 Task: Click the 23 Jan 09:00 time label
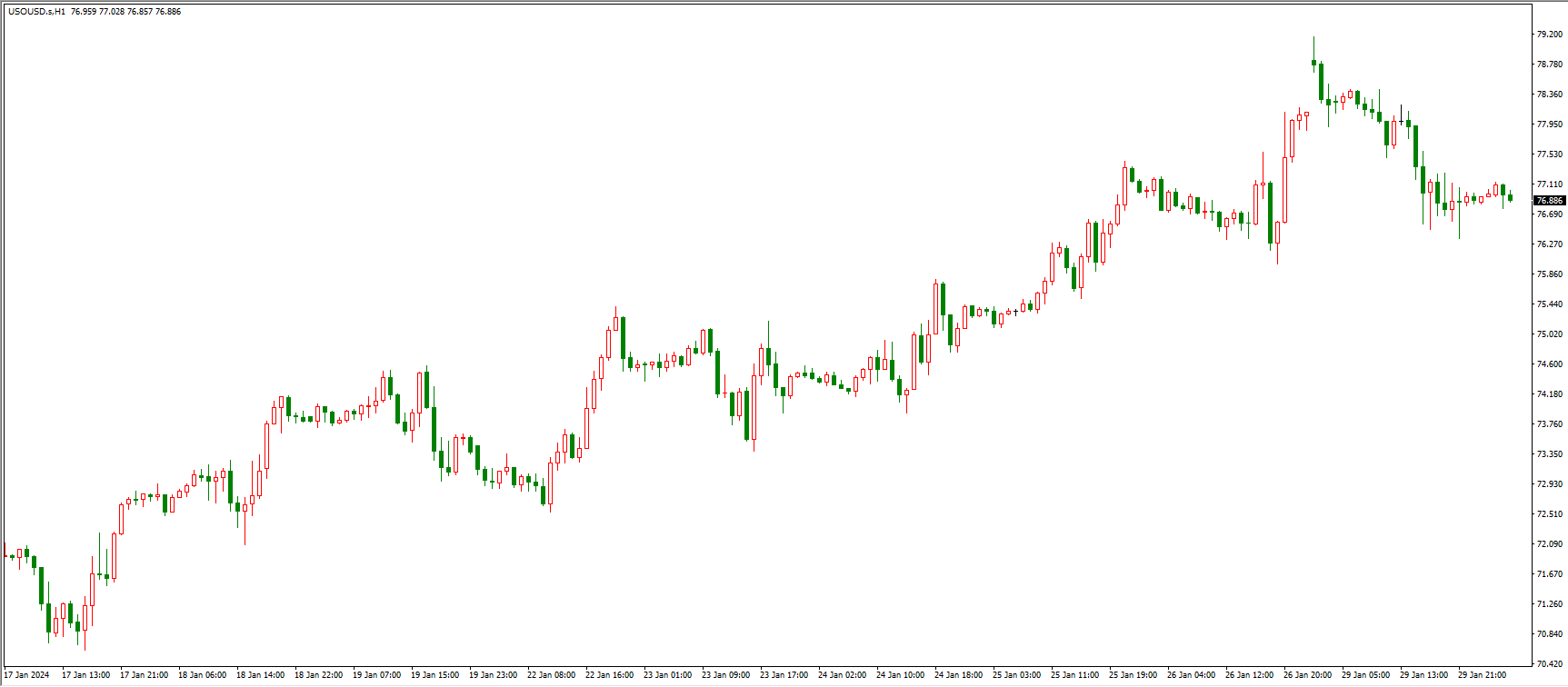[x=725, y=675]
